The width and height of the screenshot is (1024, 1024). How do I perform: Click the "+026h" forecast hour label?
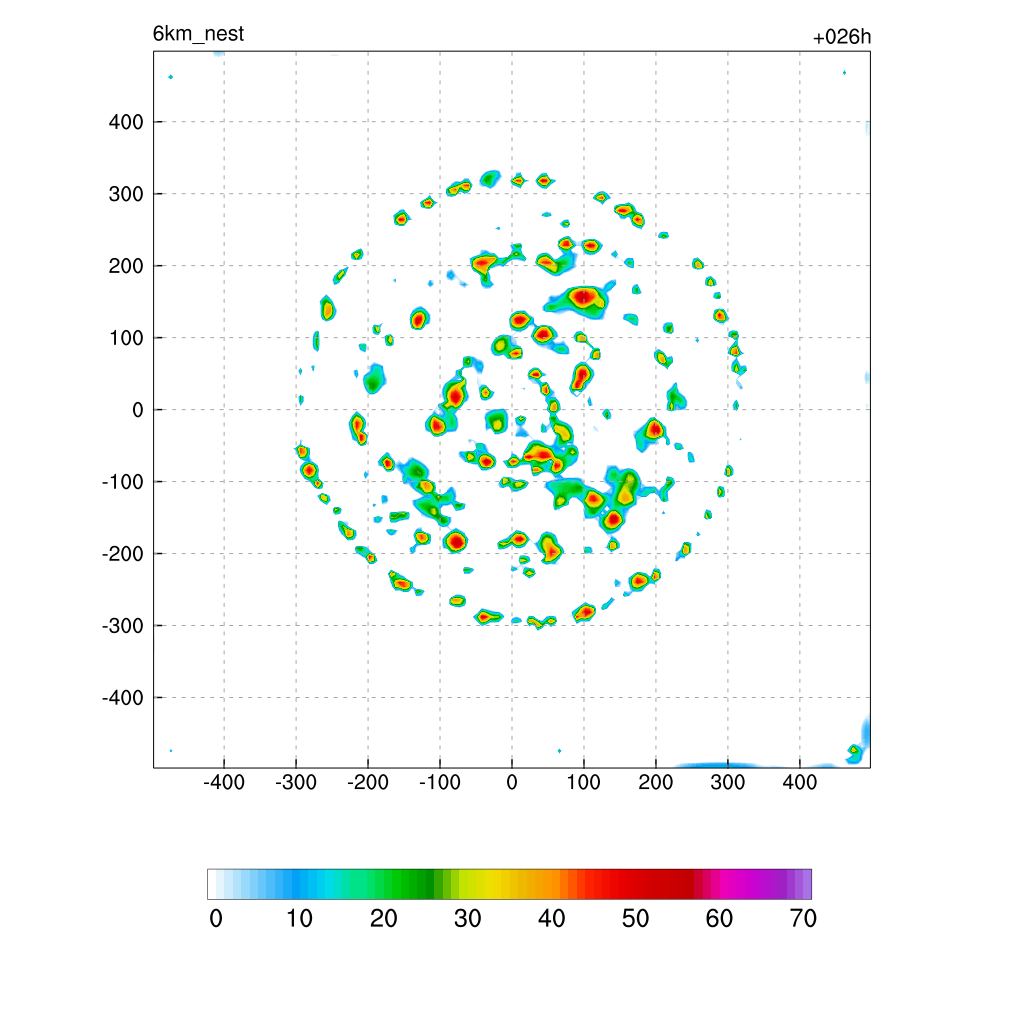841,37
